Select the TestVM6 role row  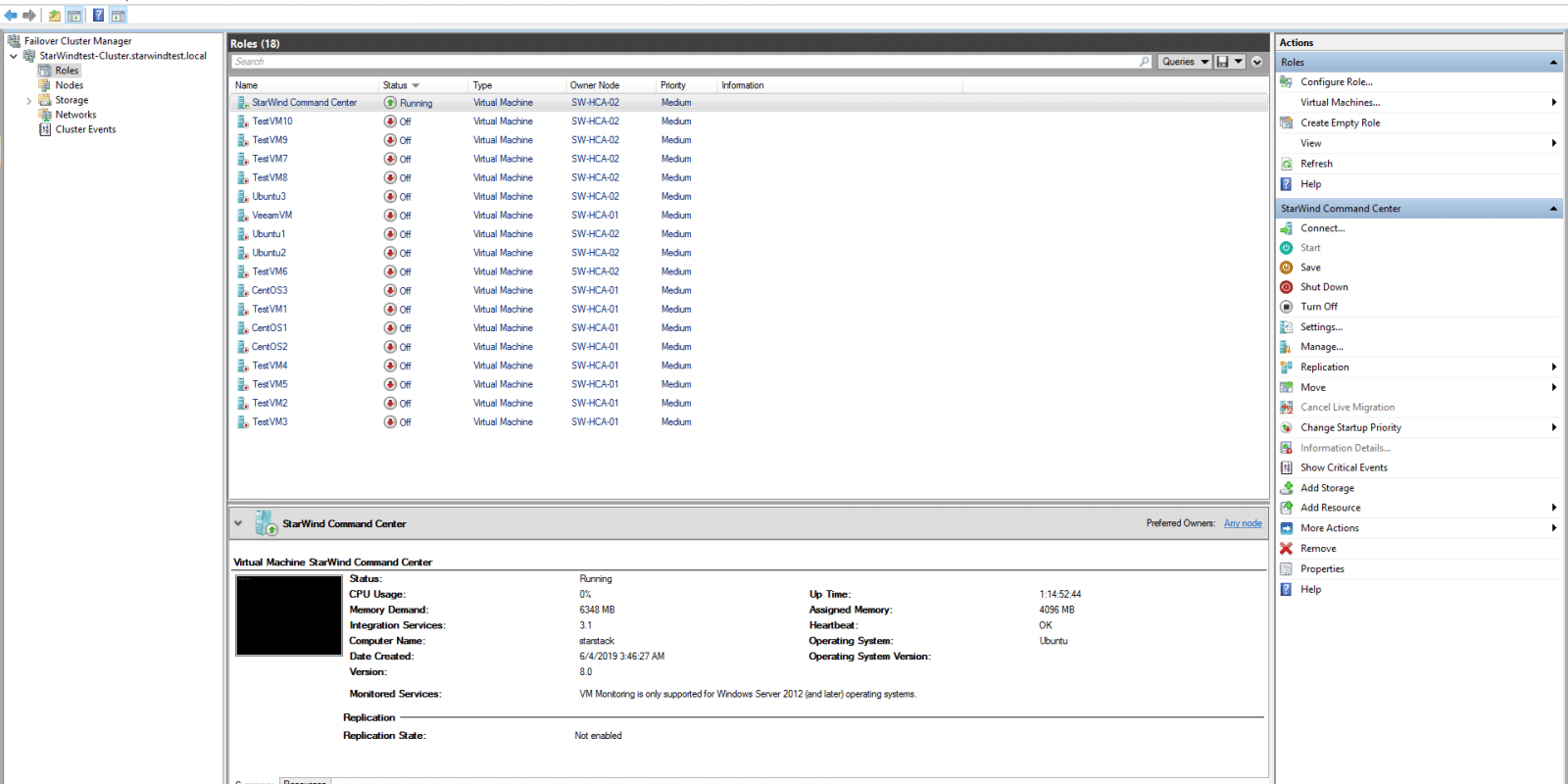click(x=749, y=272)
